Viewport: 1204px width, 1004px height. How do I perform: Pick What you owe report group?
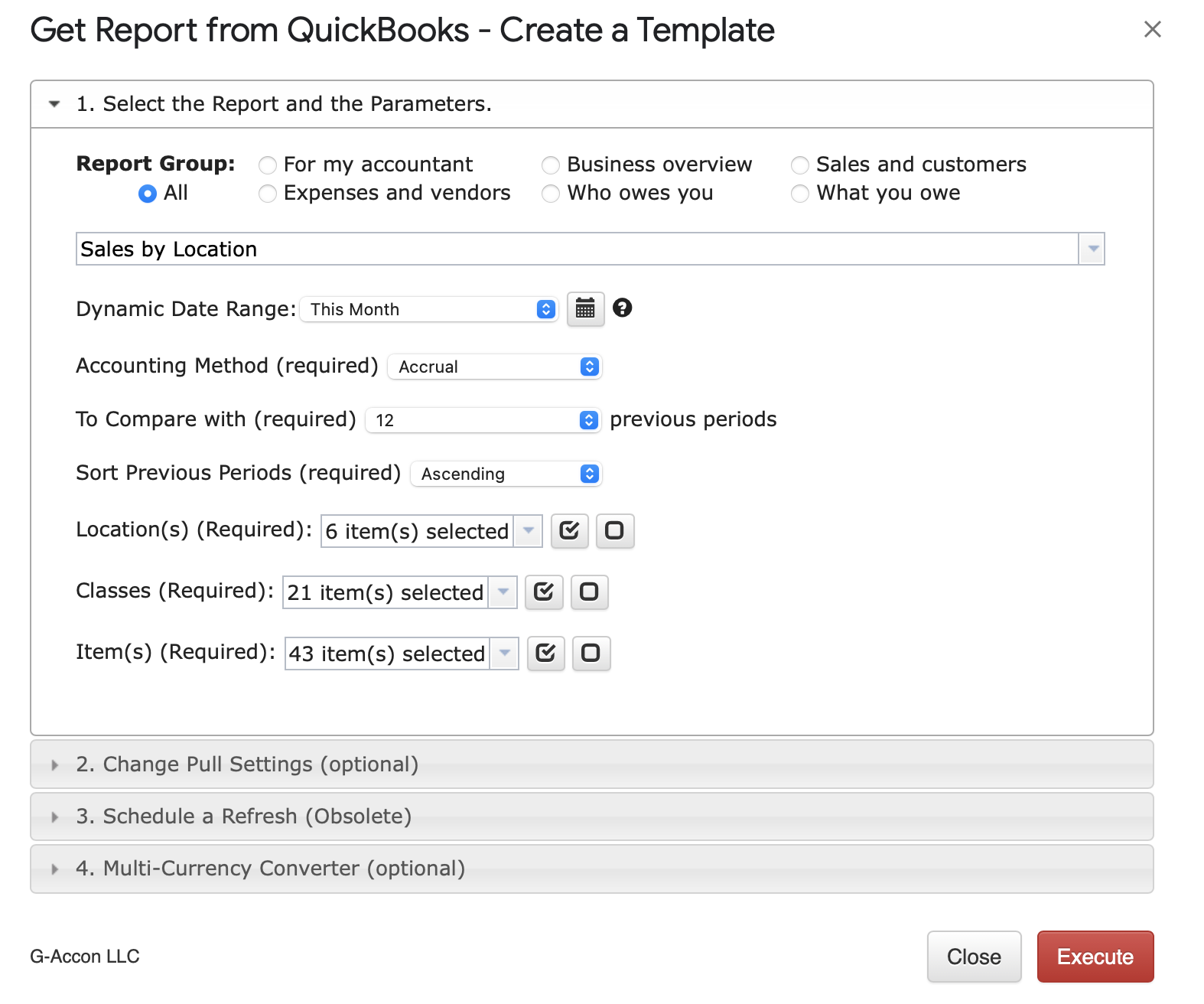800,194
